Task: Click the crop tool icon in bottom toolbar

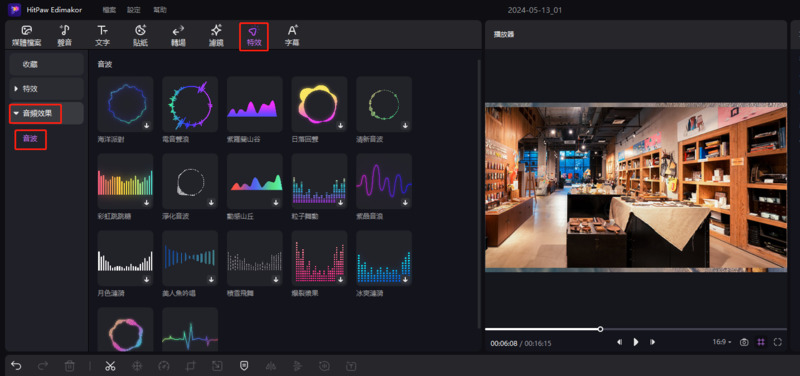Action: pos(190,366)
